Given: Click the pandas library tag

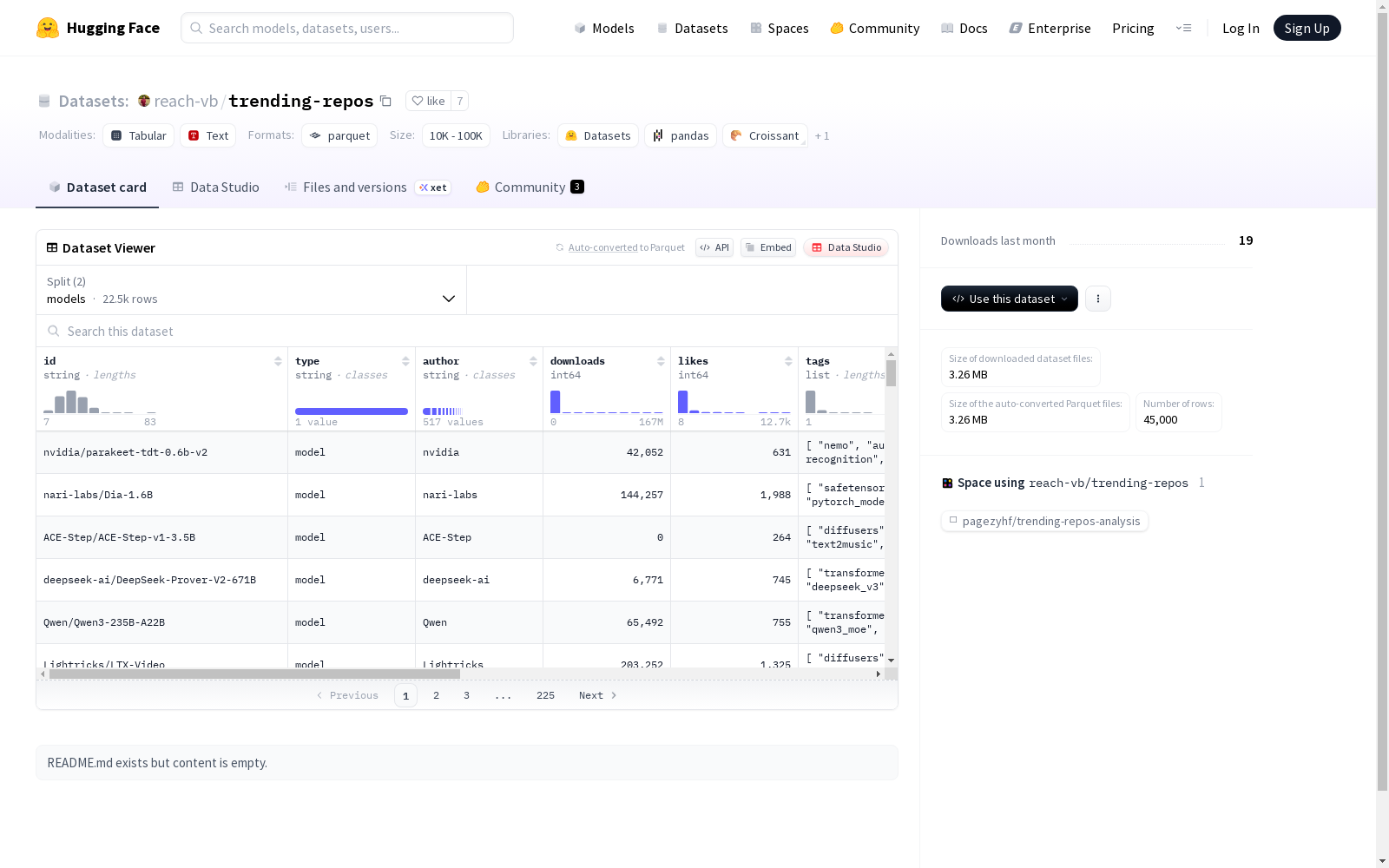Looking at the screenshot, I should [681, 135].
